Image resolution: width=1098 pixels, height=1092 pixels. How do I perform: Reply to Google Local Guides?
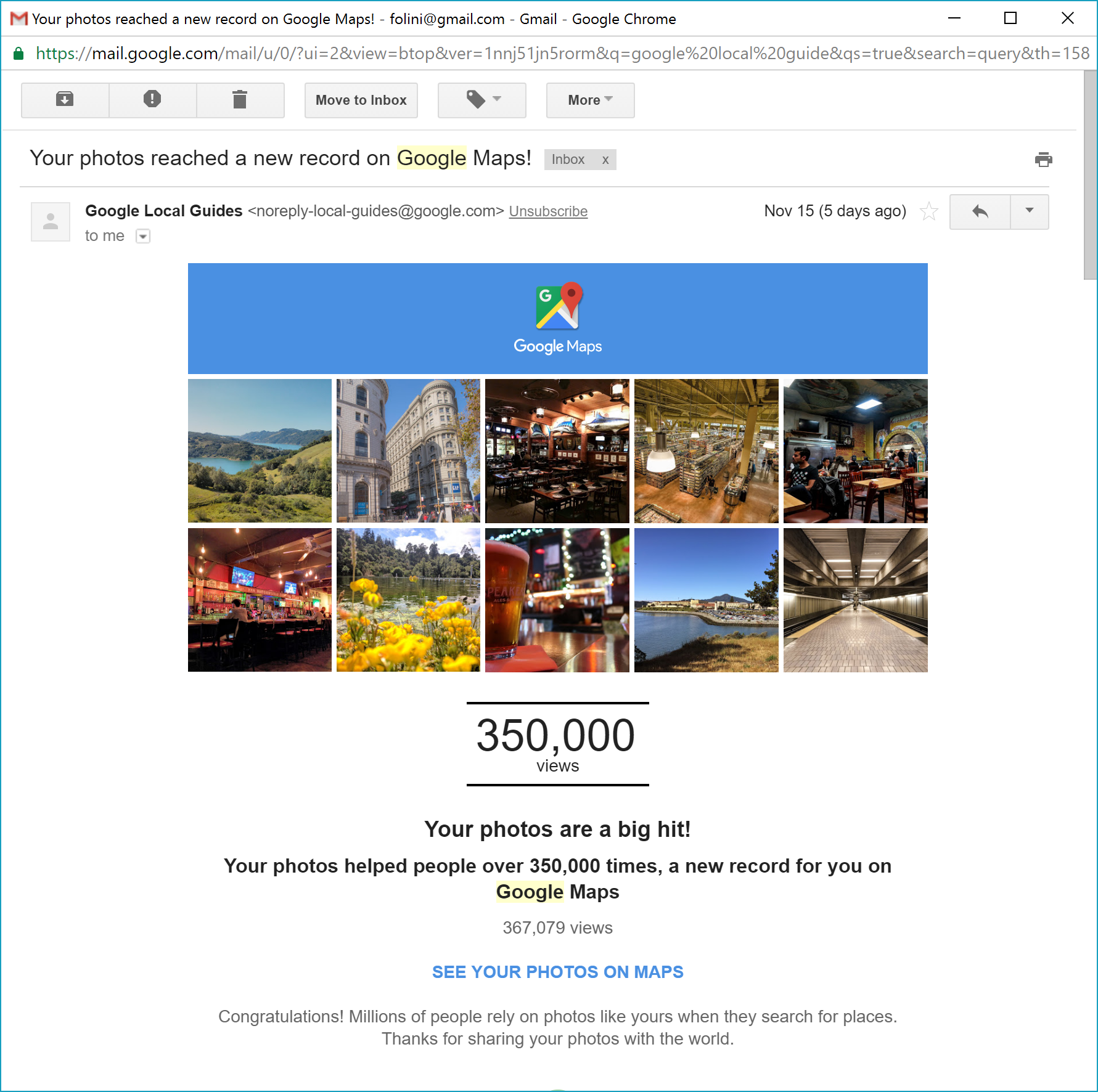(979, 211)
